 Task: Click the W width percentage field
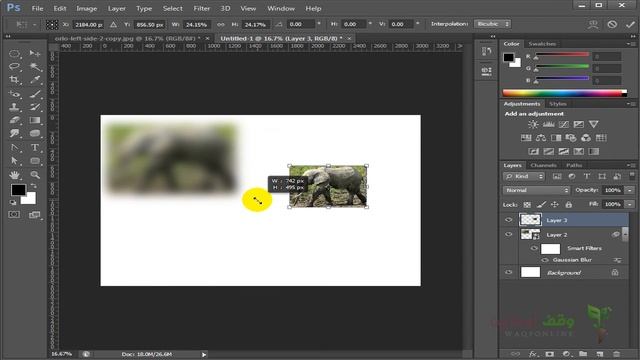pyautogui.click(x=196, y=24)
